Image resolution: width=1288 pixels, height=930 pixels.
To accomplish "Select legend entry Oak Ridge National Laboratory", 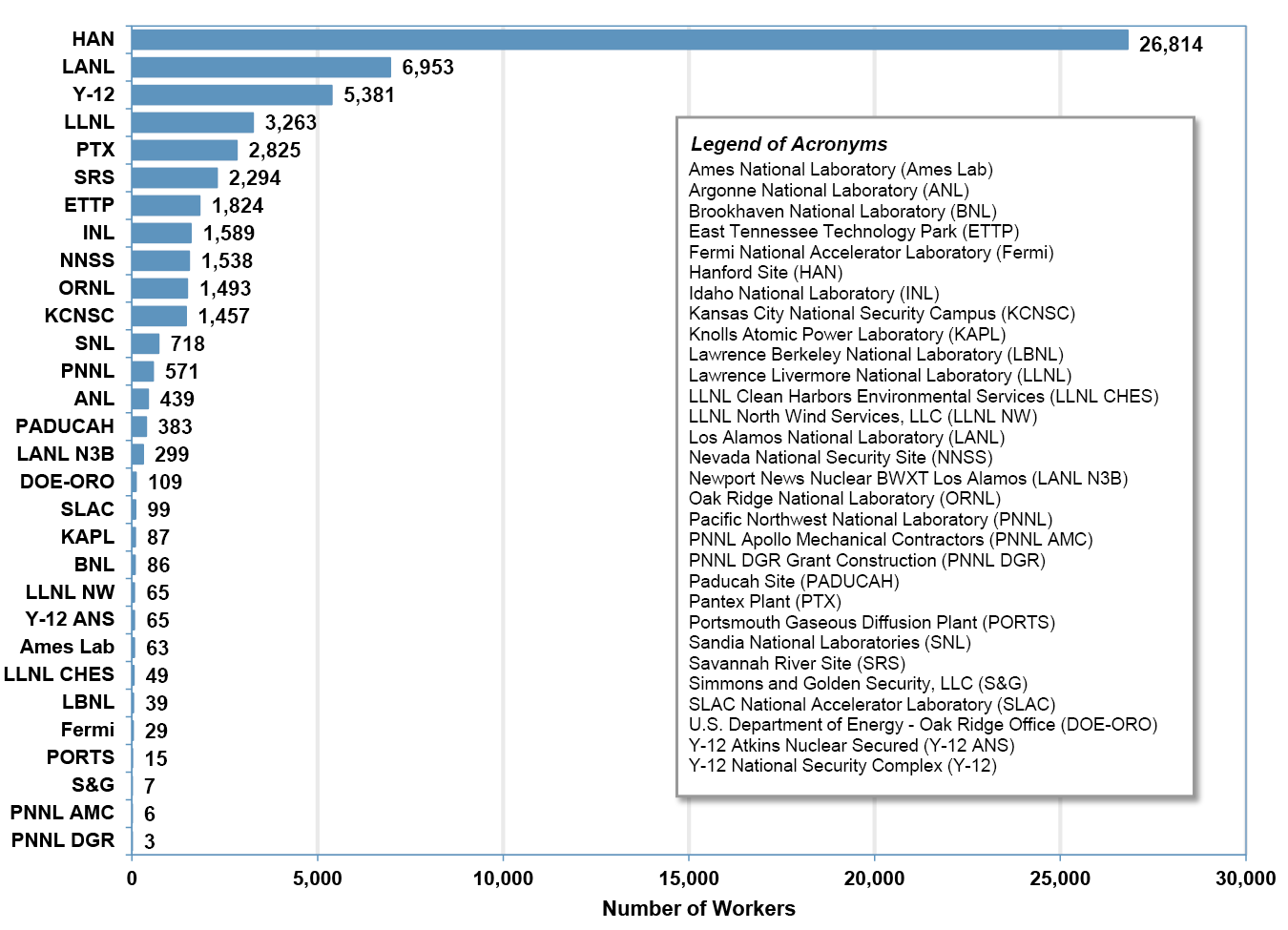I will (844, 499).
